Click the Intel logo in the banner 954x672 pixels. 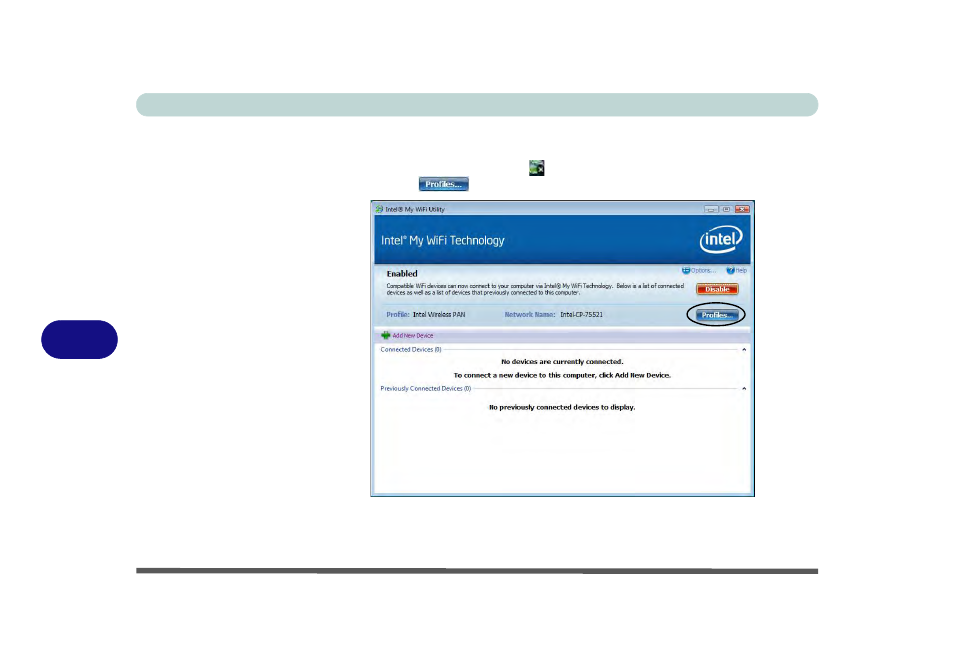click(x=721, y=240)
